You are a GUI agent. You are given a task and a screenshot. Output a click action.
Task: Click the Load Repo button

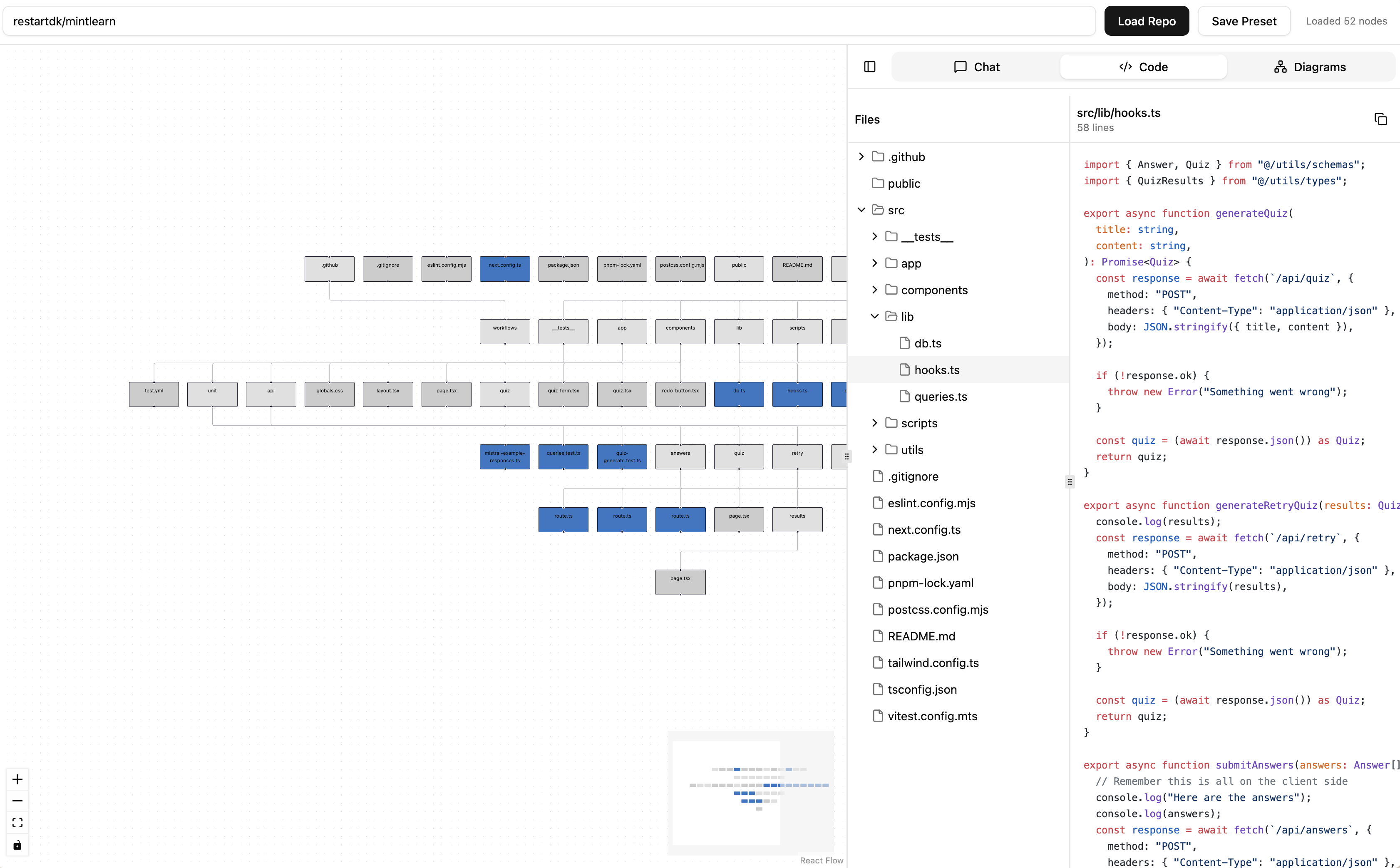pyautogui.click(x=1146, y=21)
